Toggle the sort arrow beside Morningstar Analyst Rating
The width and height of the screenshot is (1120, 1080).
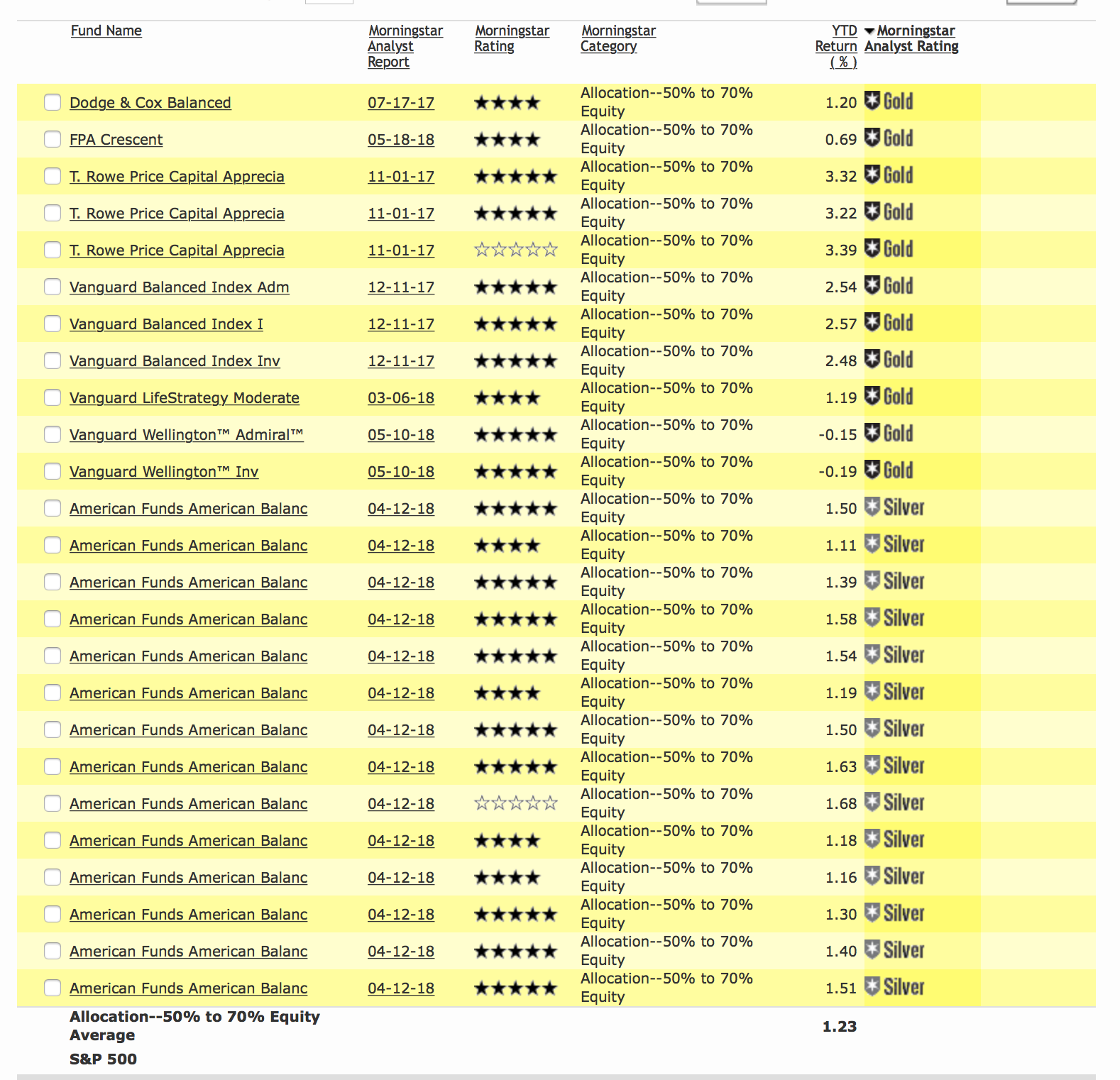[869, 31]
